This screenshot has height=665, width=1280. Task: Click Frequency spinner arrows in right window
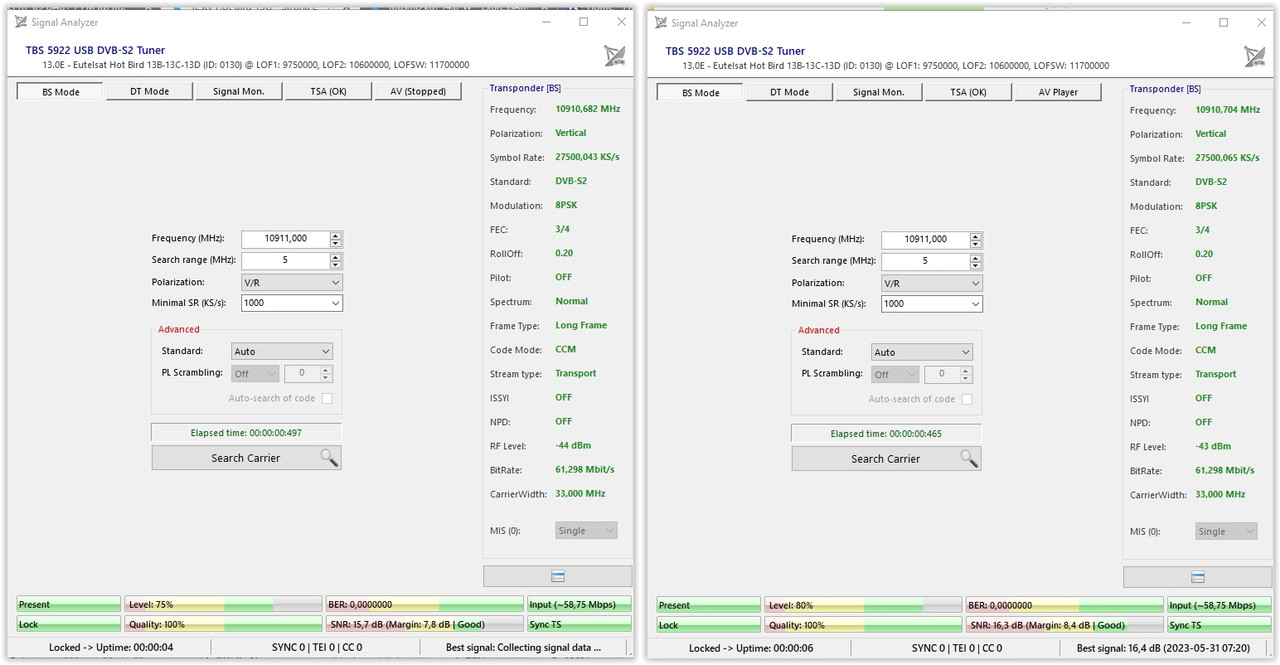click(x=976, y=240)
